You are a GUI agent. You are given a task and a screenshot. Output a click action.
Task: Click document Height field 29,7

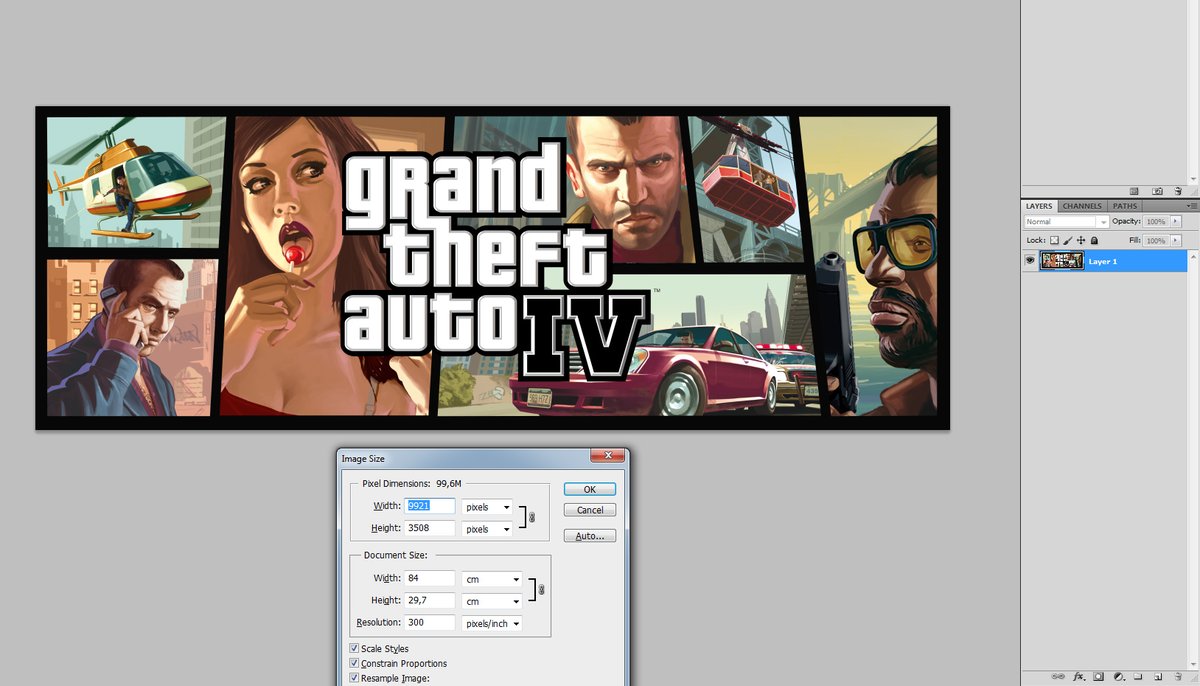(430, 601)
